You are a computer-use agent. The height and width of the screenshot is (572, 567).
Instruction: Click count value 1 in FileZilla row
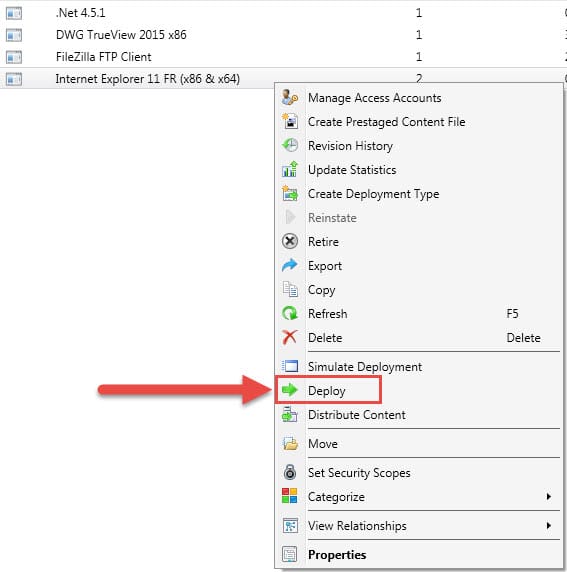(419, 57)
